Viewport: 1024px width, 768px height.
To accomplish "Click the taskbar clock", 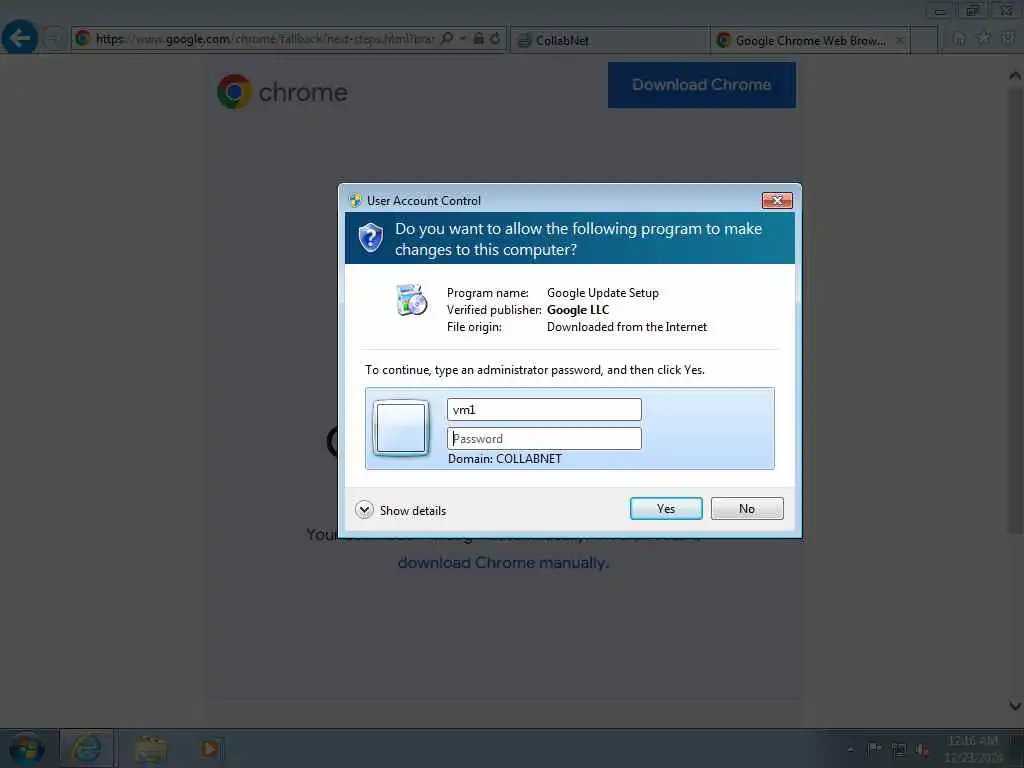I will (x=972, y=749).
